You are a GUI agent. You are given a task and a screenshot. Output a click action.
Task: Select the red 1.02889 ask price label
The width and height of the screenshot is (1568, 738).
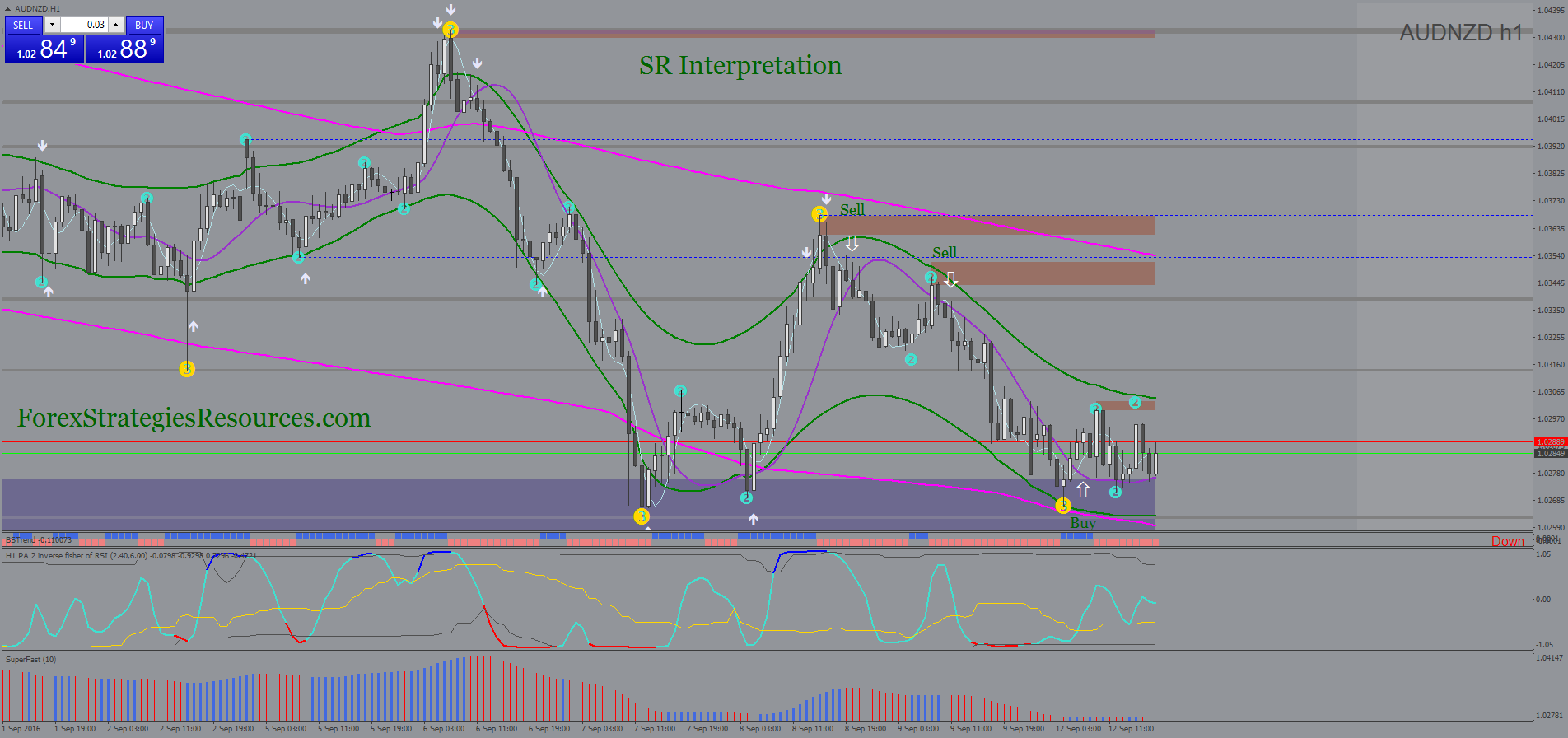point(1550,442)
